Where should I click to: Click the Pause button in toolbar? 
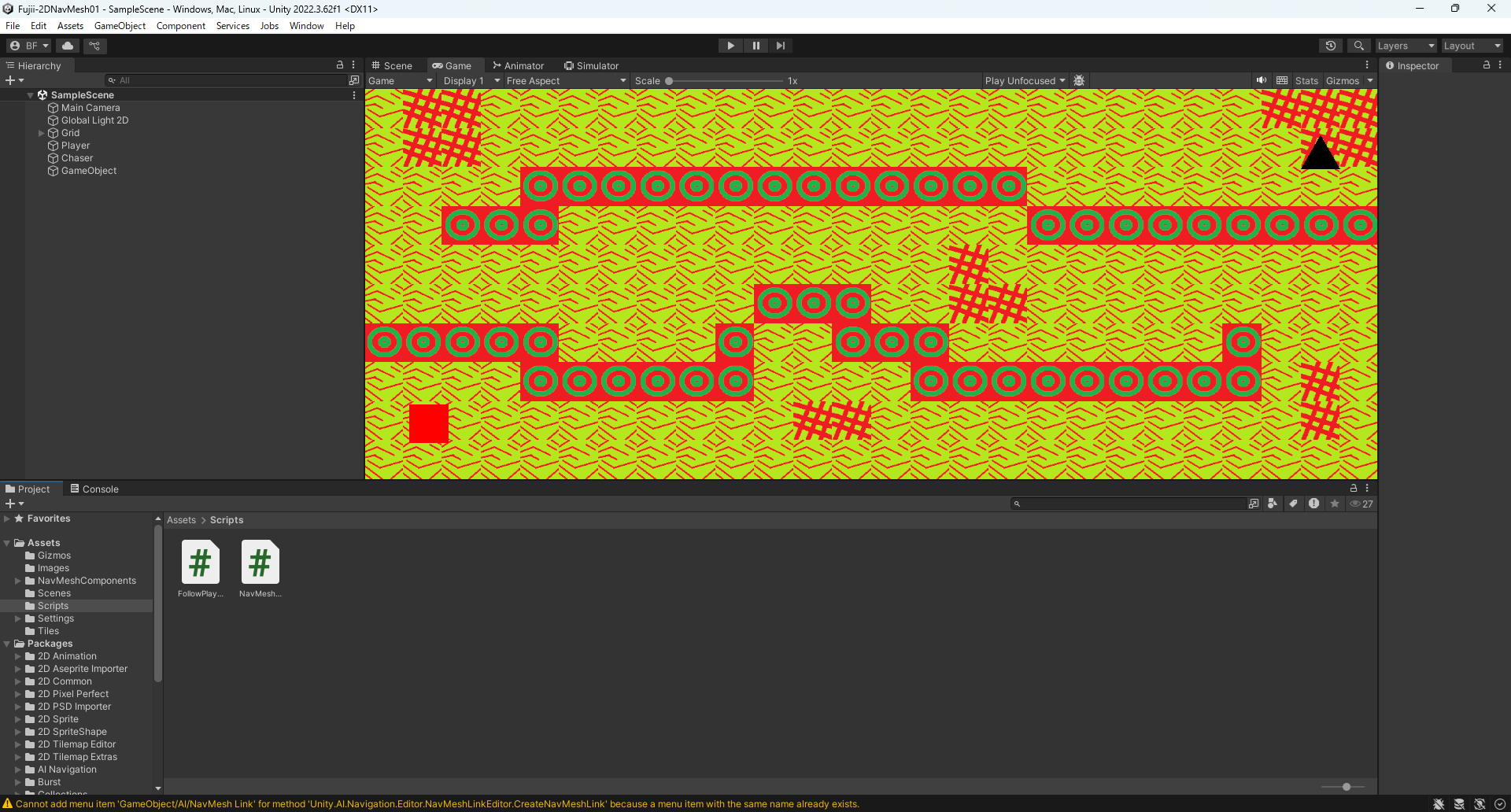[755, 46]
